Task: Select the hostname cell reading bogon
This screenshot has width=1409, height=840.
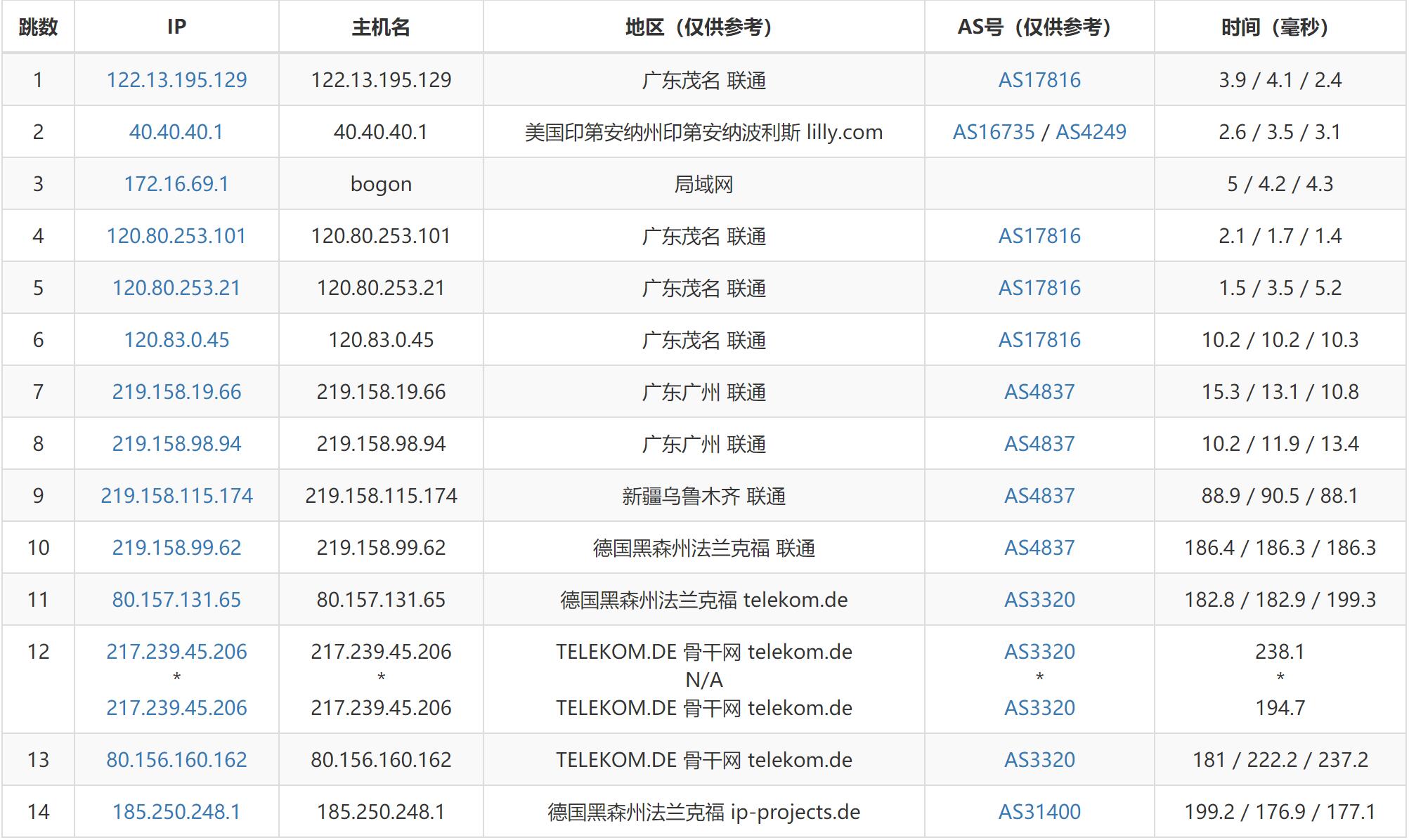Action: coord(381,184)
